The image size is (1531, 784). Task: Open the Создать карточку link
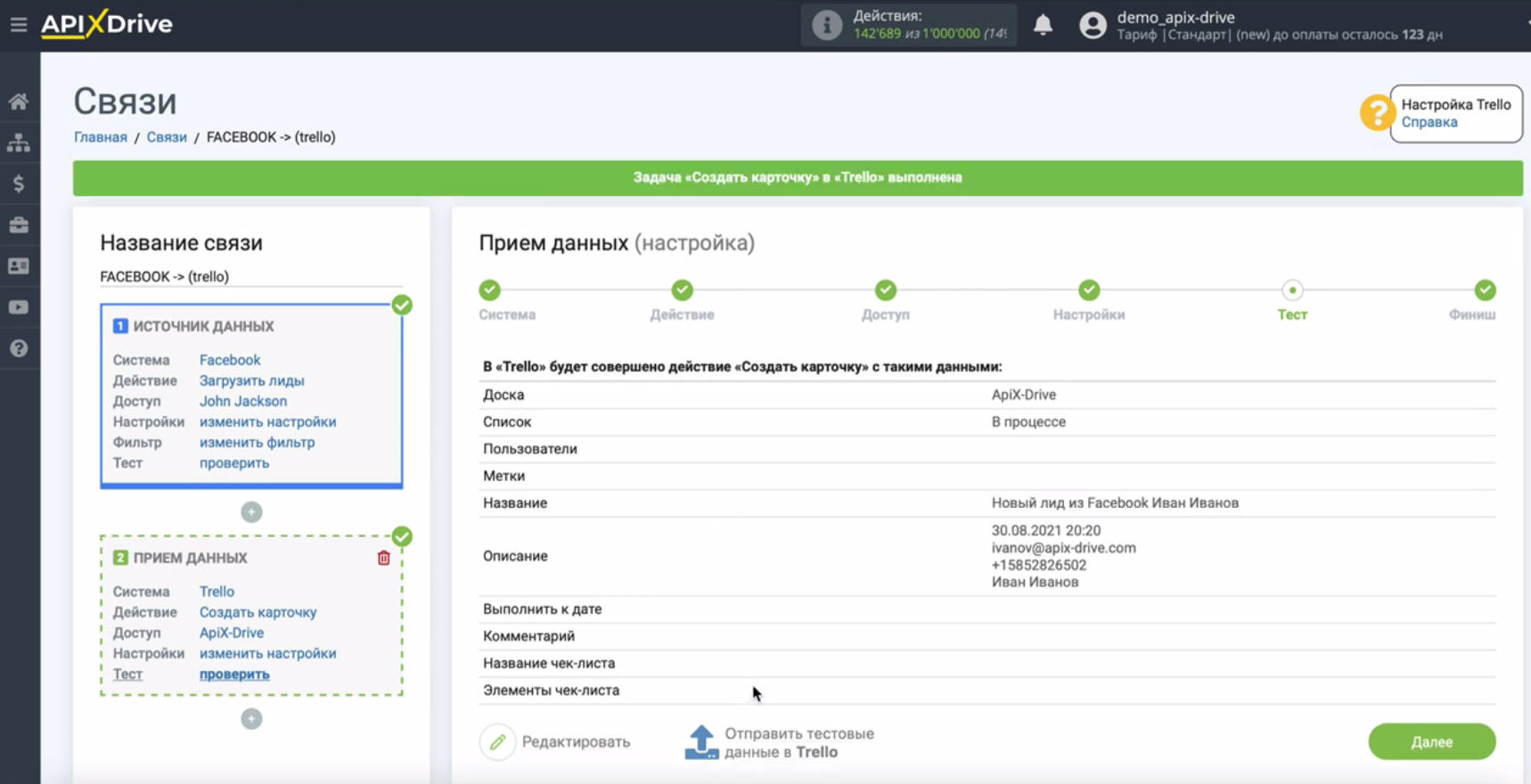pos(258,613)
